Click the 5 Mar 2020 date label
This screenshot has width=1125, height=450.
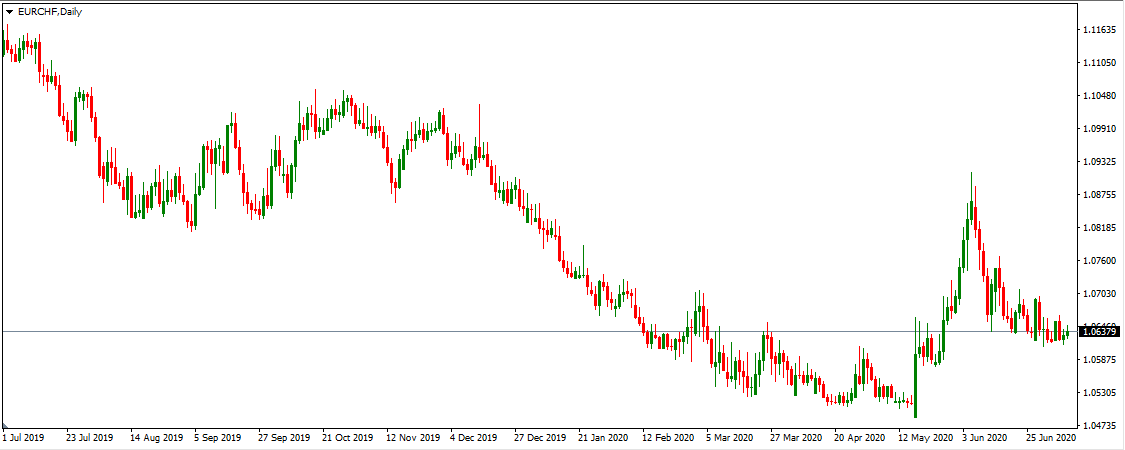[731, 437]
